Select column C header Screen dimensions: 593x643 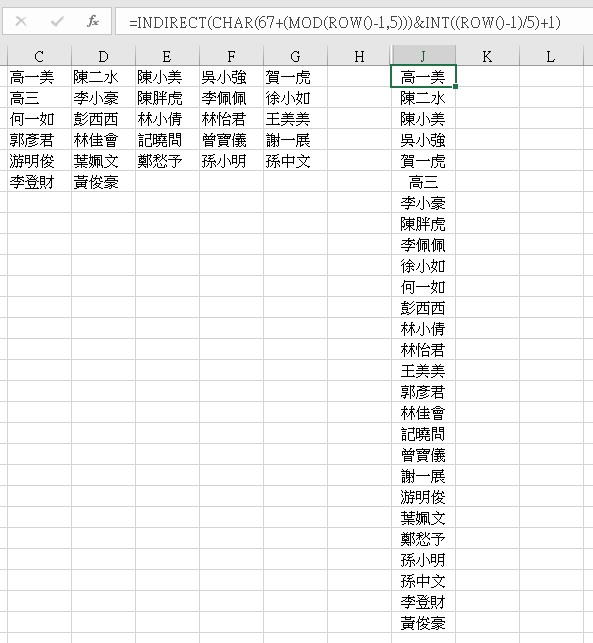point(39,56)
